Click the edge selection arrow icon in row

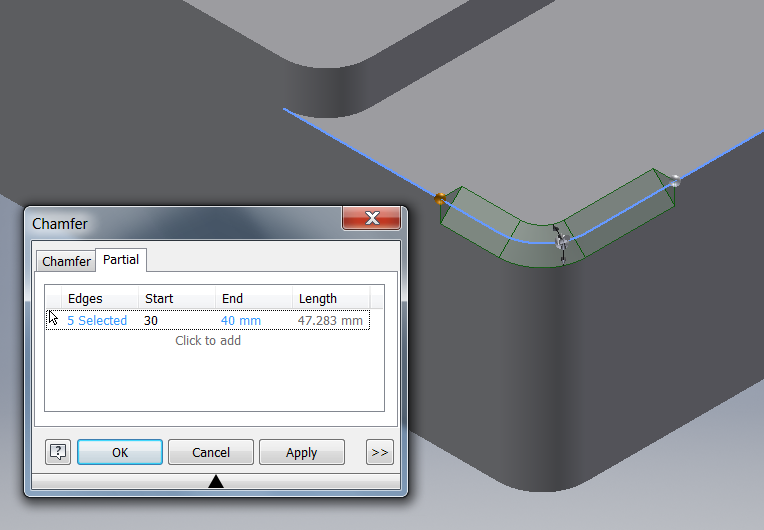[x=54, y=319]
